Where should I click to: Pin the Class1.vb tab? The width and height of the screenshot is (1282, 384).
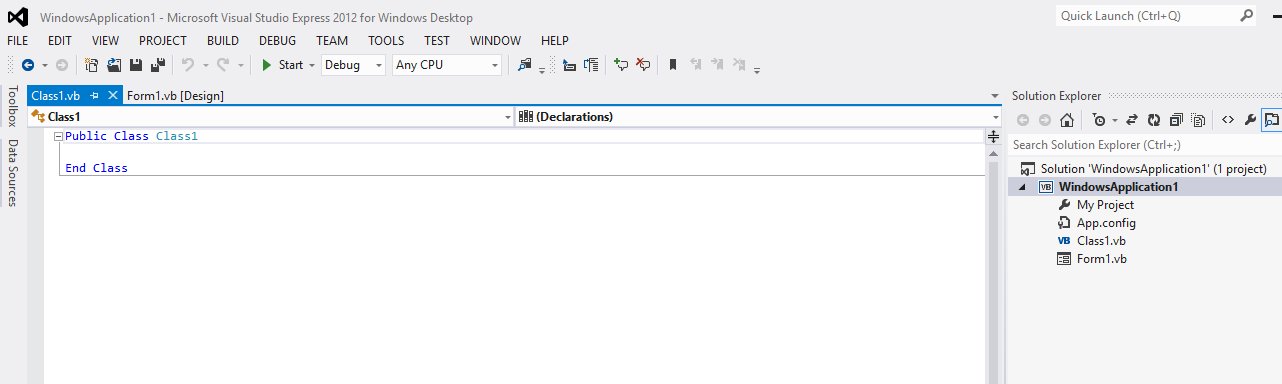point(94,96)
